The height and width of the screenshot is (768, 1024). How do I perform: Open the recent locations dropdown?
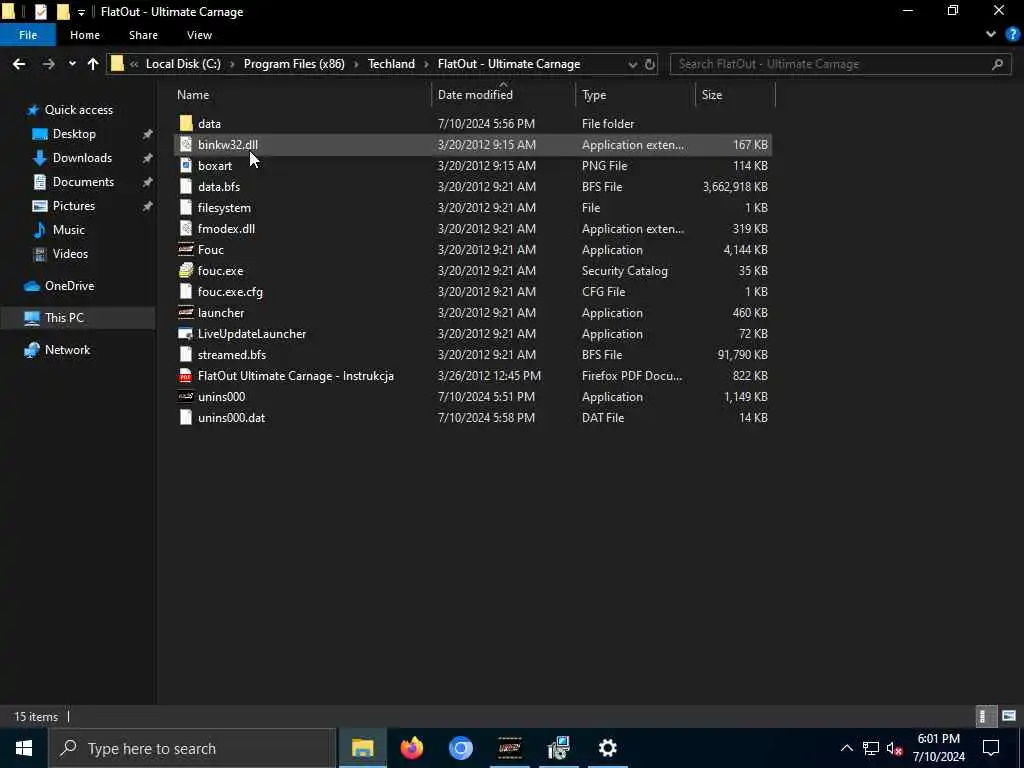point(72,64)
